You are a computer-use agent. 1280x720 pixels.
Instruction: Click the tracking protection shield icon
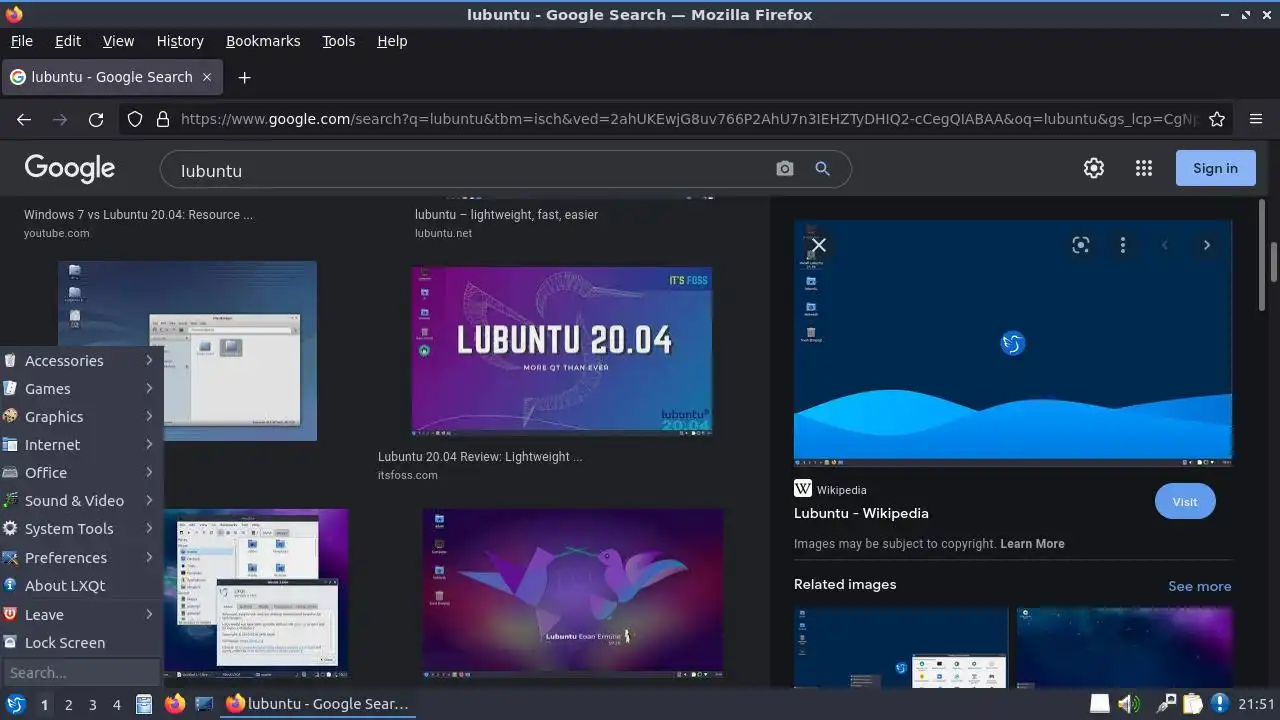[135, 119]
